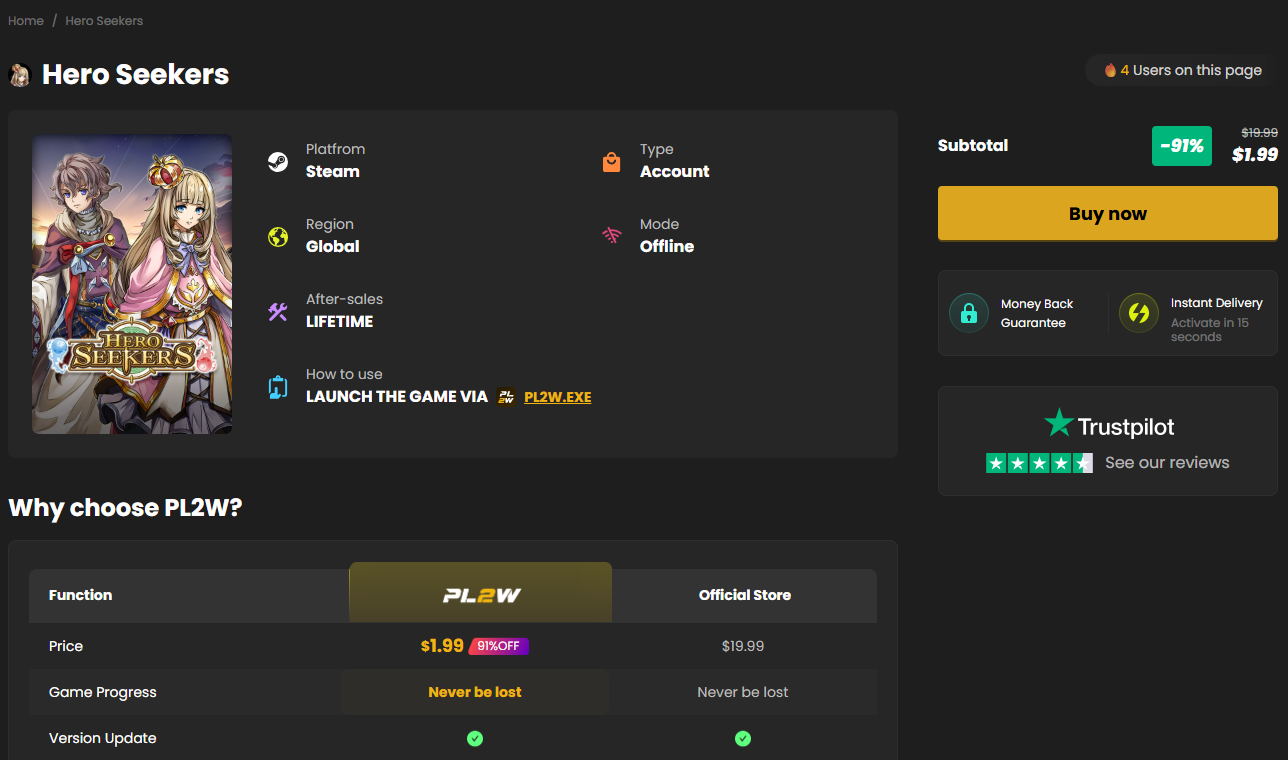Select the Official Store column header
Image resolution: width=1288 pixels, height=760 pixels.
click(744, 595)
